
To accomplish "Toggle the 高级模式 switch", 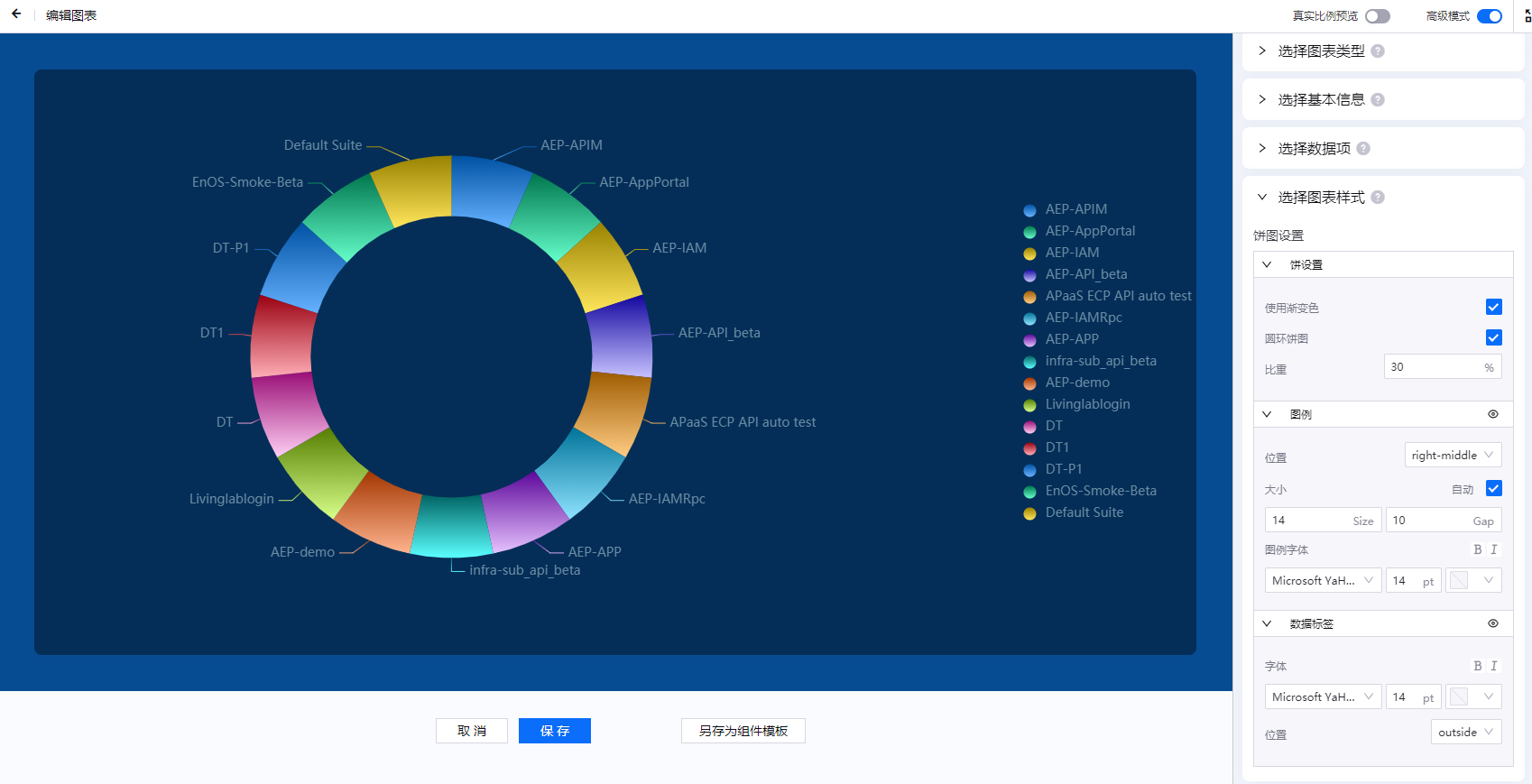I will pyautogui.click(x=1490, y=16).
